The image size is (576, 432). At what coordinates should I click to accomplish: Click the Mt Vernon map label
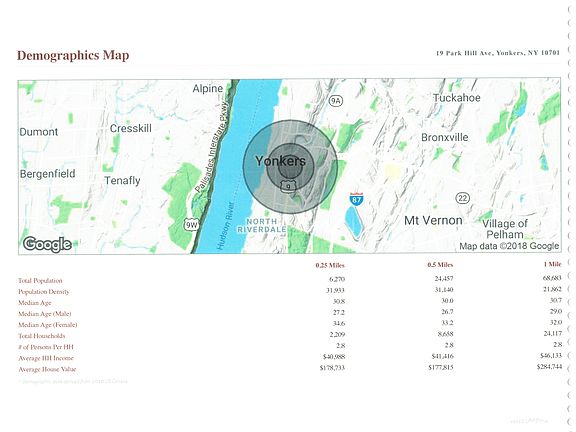[x=433, y=220]
